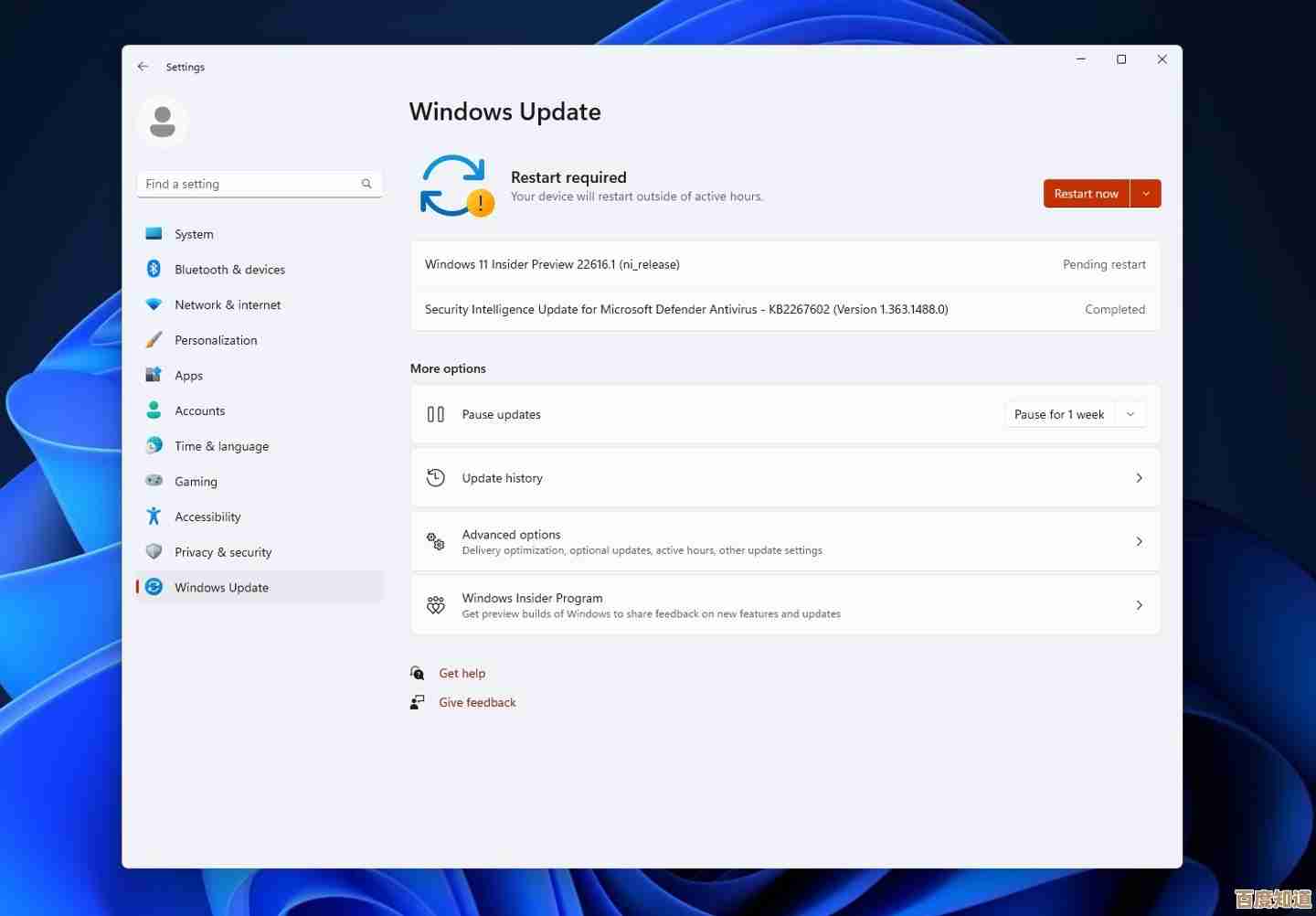The image size is (1316, 916).
Task: Open Windows Insider Program settings
Action: (x=785, y=605)
